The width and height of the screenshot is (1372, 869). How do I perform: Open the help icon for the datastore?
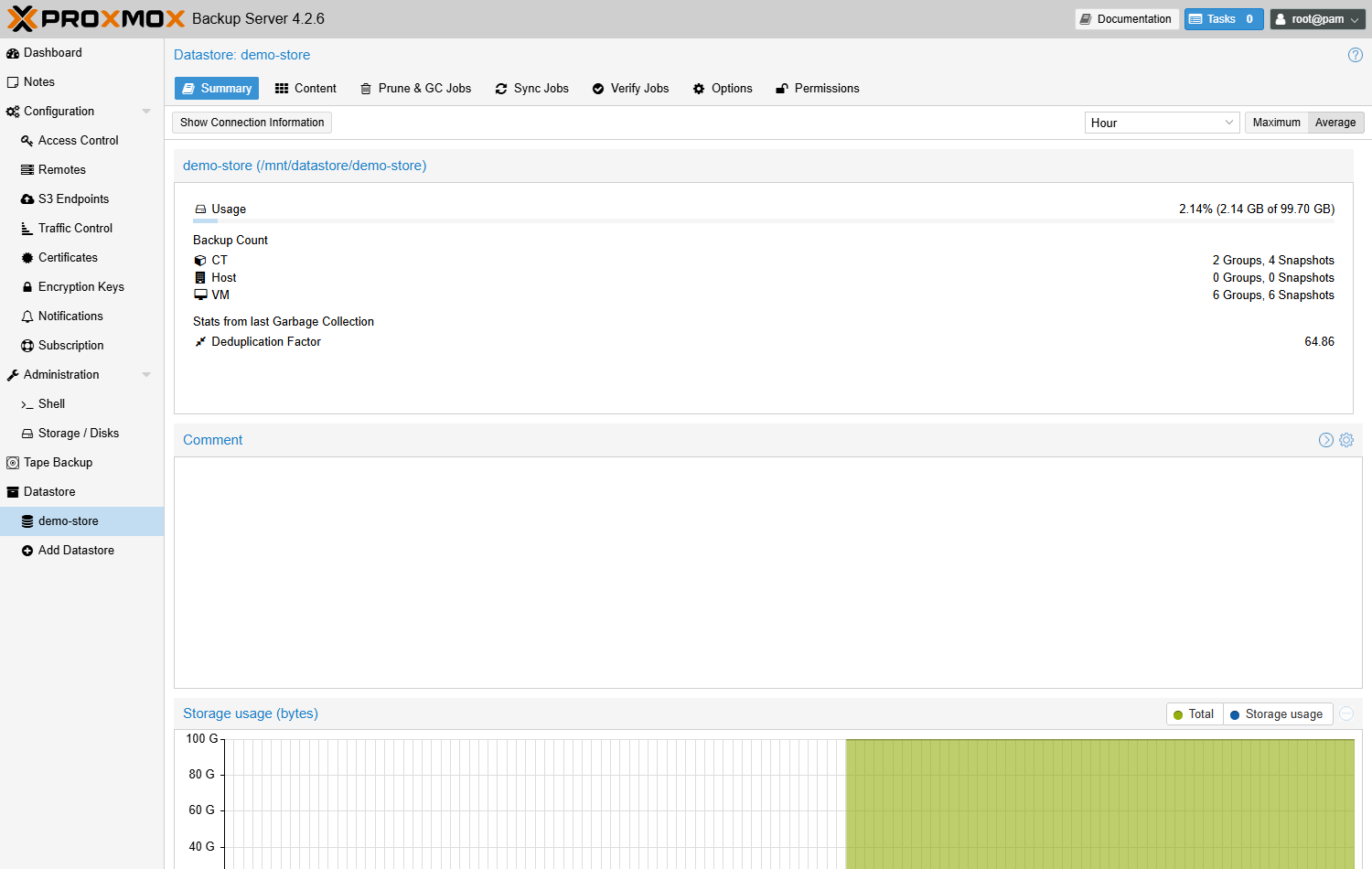(1356, 55)
